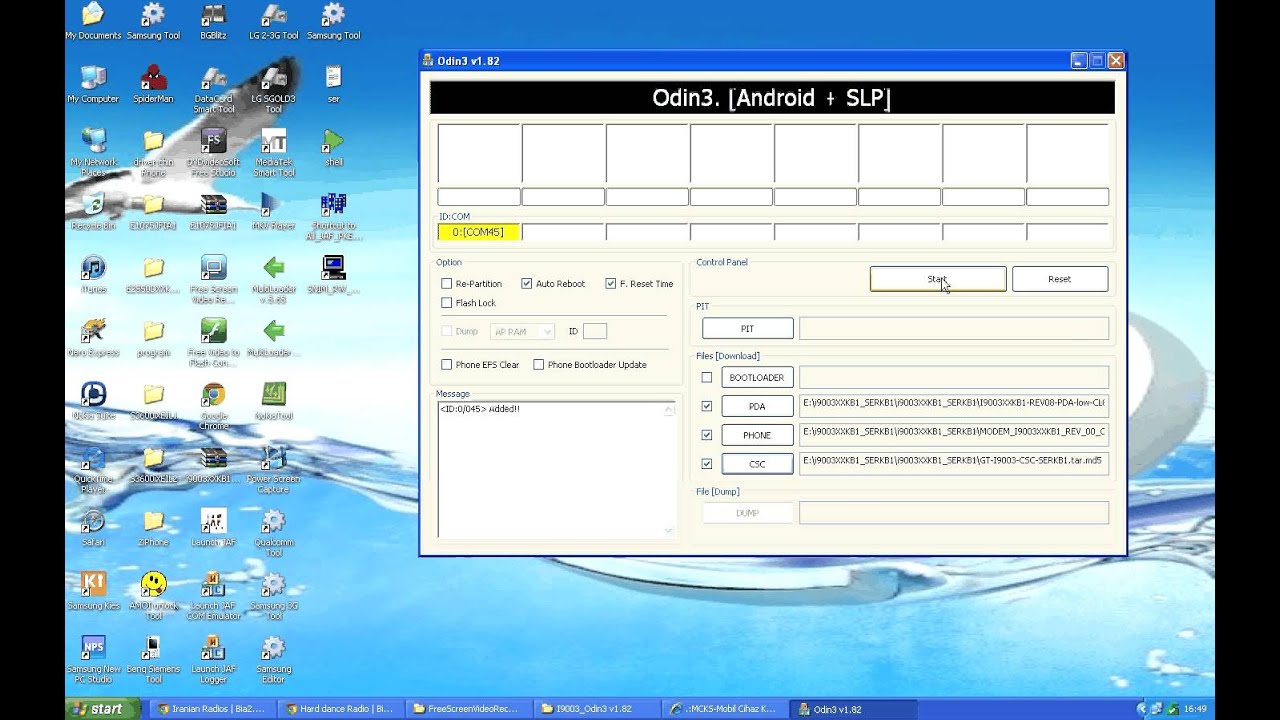1280x720 pixels.
Task: Click the PIT file button
Action: [x=748, y=329]
